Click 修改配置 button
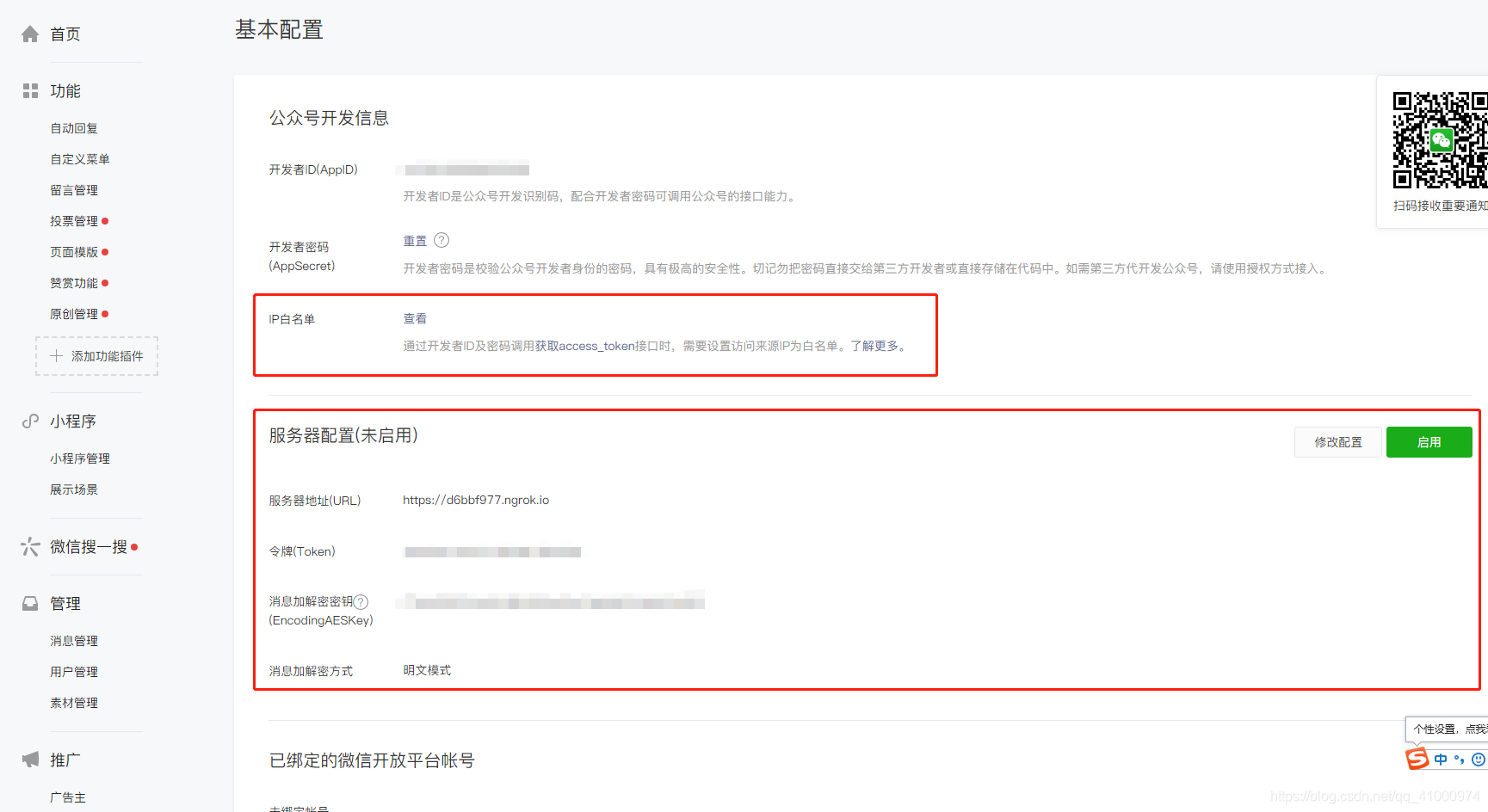Image resolution: width=1488 pixels, height=812 pixels. tap(1338, 442)
